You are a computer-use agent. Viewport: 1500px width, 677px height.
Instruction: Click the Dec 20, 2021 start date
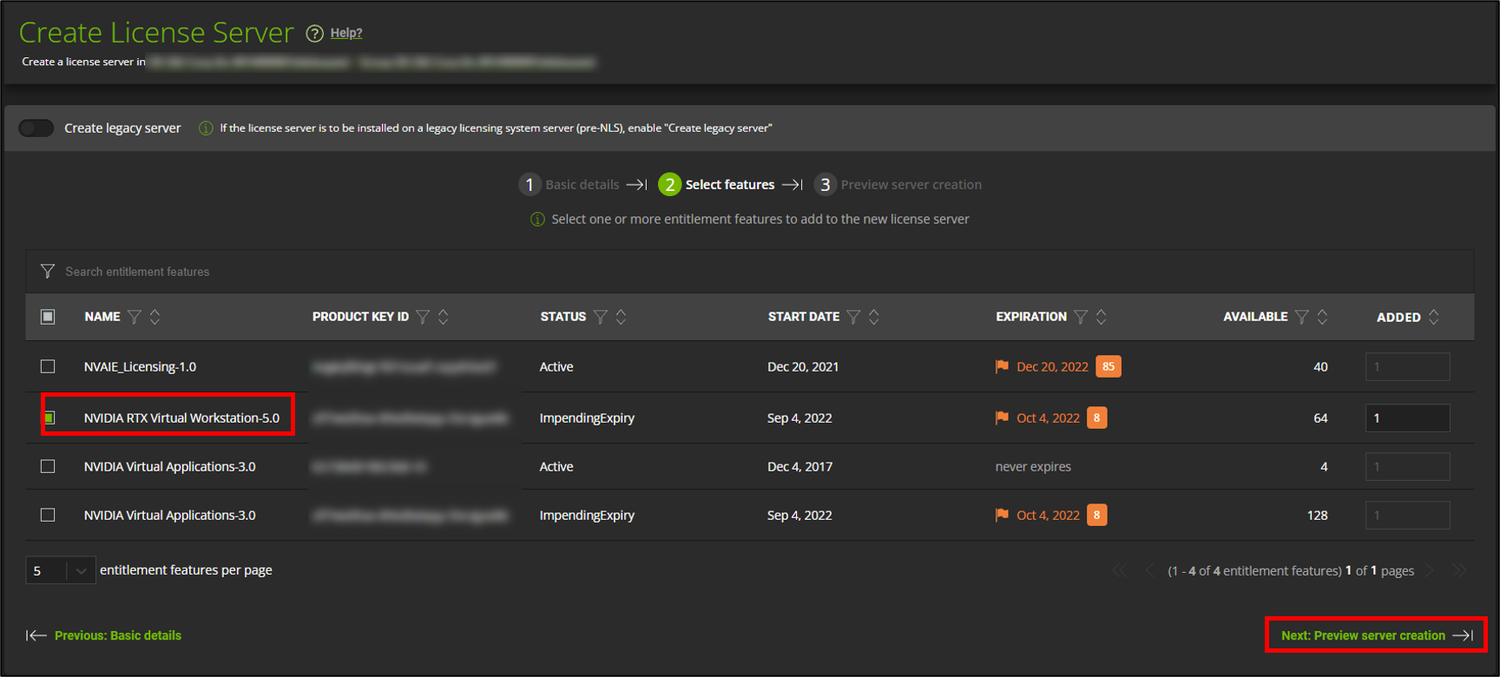click(x=803, y=367)
